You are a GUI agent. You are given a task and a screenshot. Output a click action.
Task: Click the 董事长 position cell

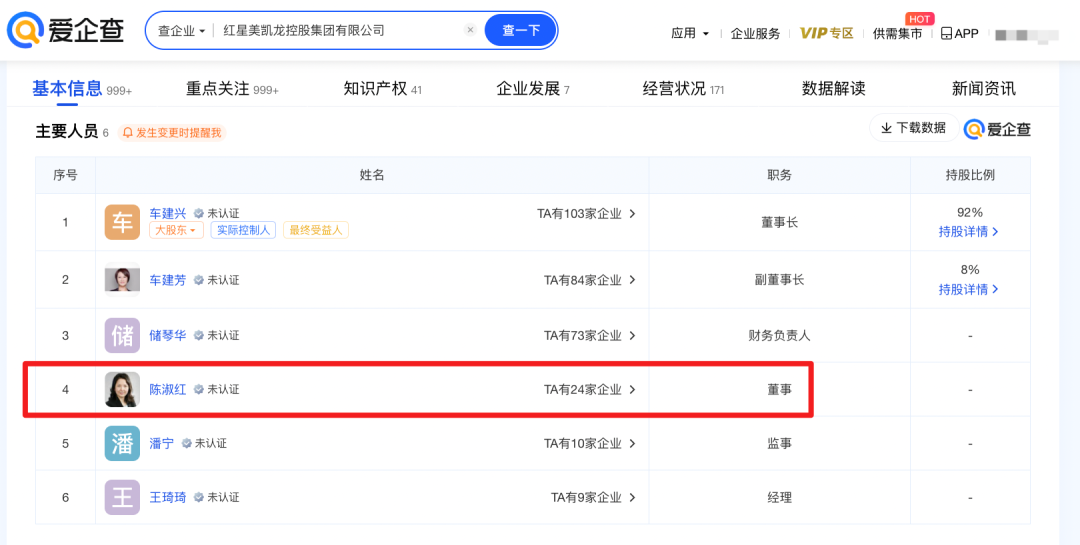780,223
